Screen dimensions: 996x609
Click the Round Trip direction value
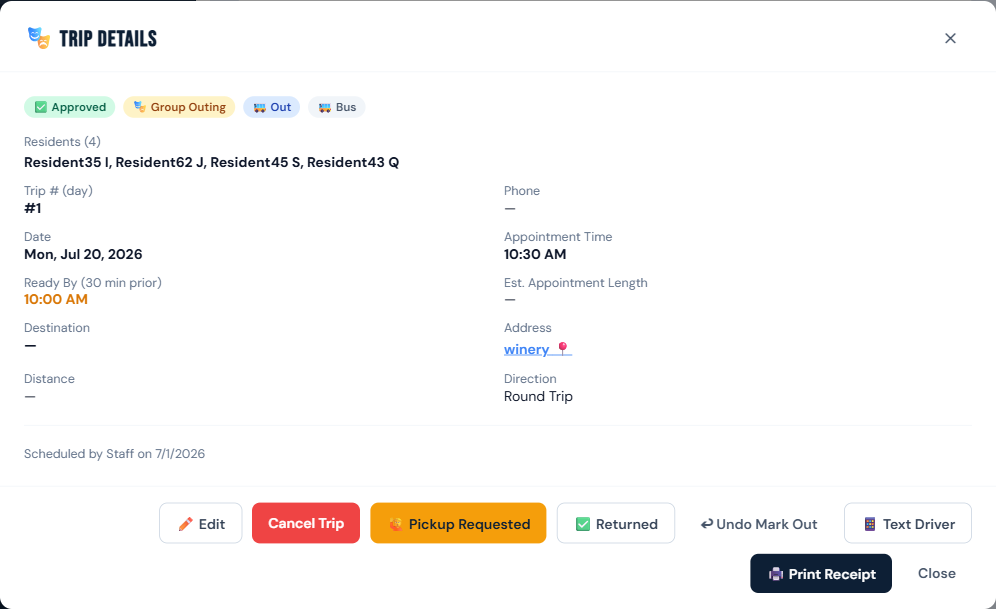(x=538, y=396)
